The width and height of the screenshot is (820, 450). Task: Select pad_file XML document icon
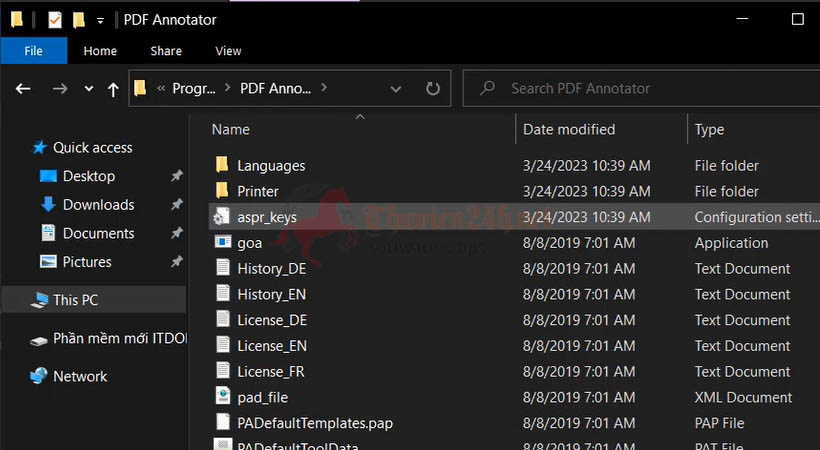(x=223, y=396)
